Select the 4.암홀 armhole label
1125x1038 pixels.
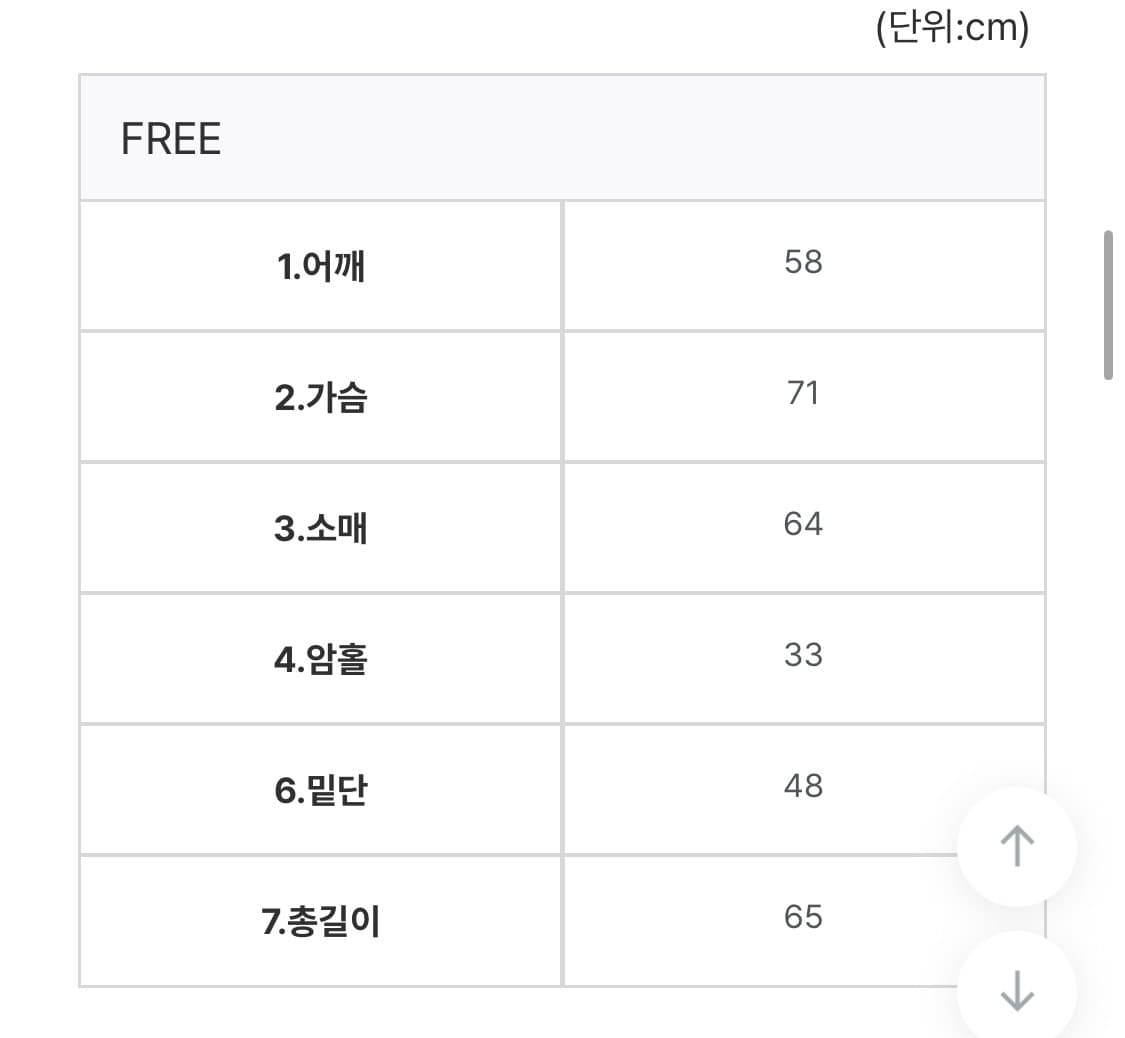(x=320, y=657)
